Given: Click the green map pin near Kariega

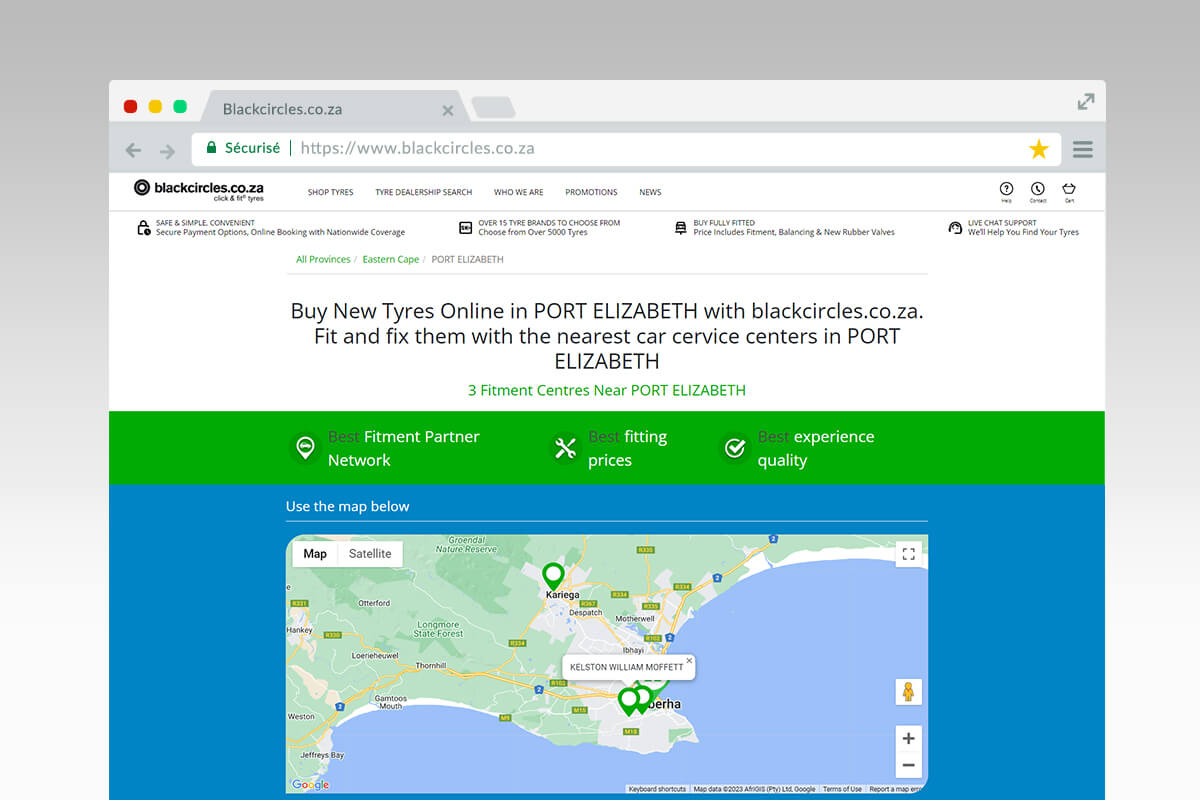Looking at the screenshot, I should pyautogui.click(x=553, y=576).
